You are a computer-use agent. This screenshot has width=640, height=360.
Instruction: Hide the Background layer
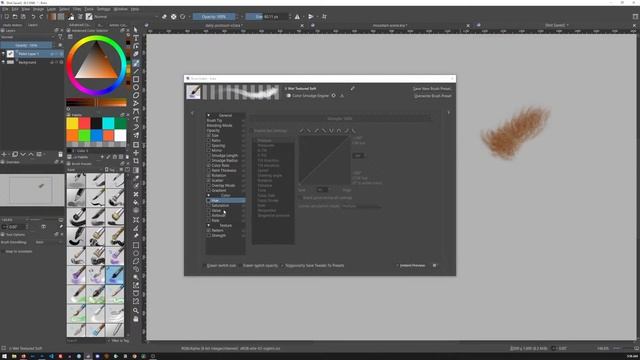coord(3,62)
